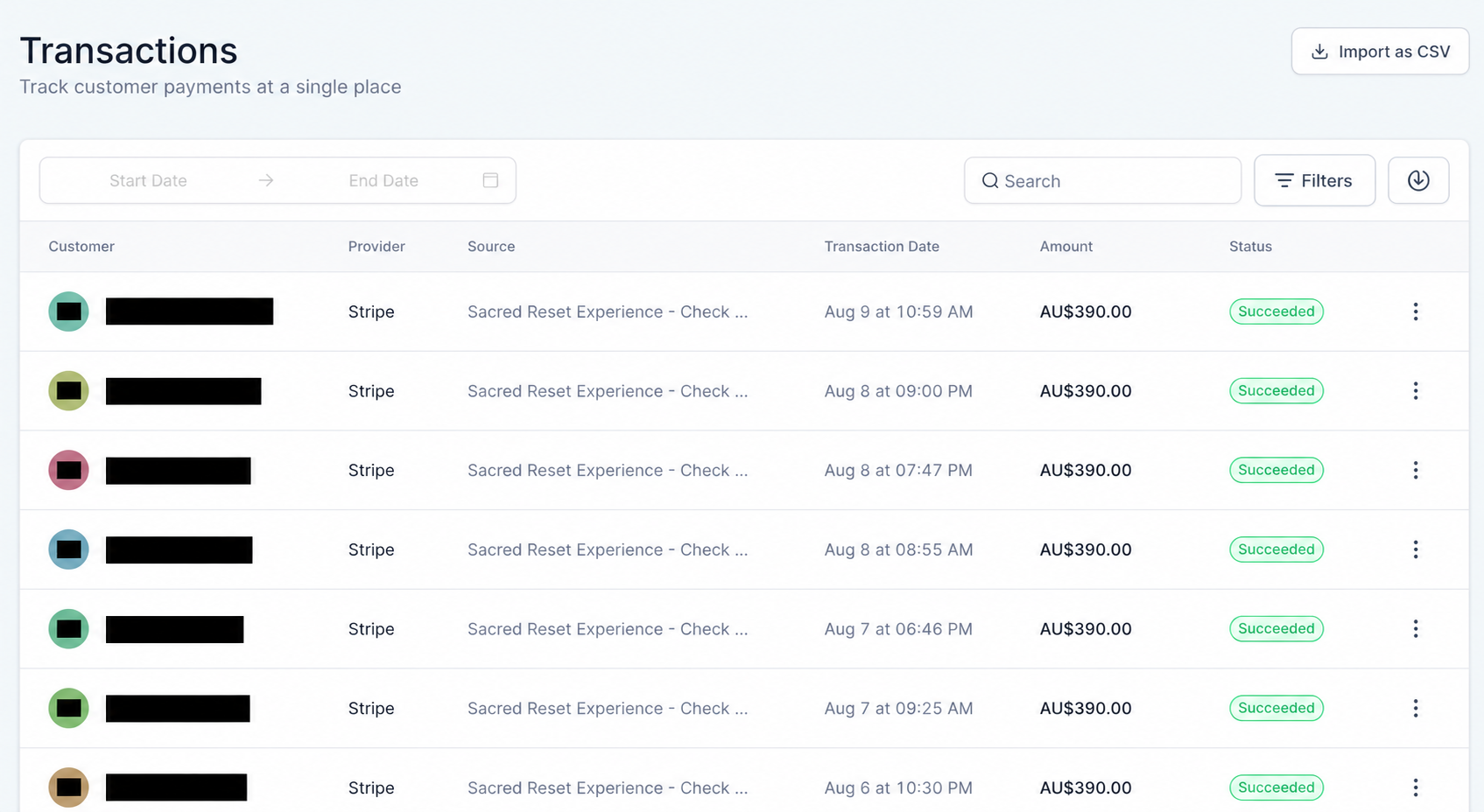
Task: Click customer avatar in Aug 7 06:46 PM row
Action: click(68, 629)
